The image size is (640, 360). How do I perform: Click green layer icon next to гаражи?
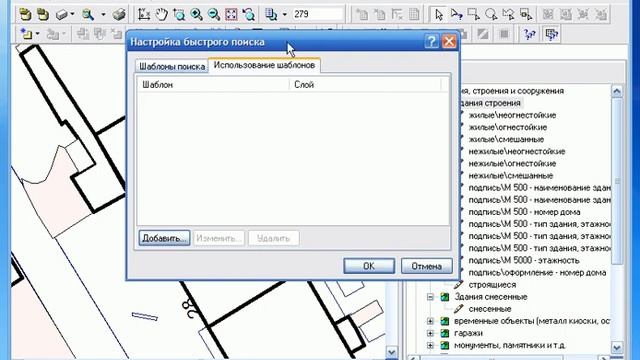[x=444, y=333]
